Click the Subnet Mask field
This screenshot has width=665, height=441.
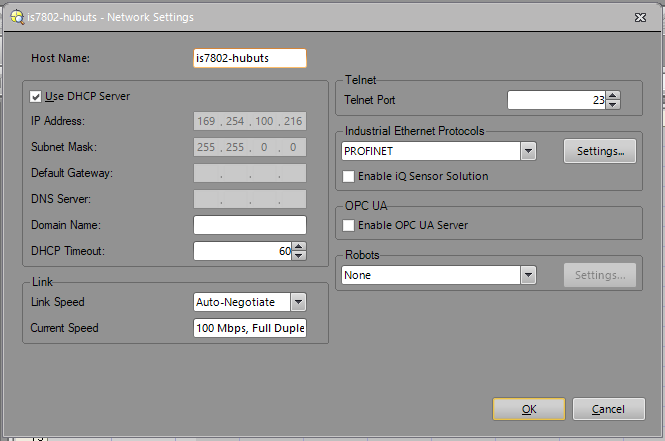pyautogui.click(x=250, y=147)
